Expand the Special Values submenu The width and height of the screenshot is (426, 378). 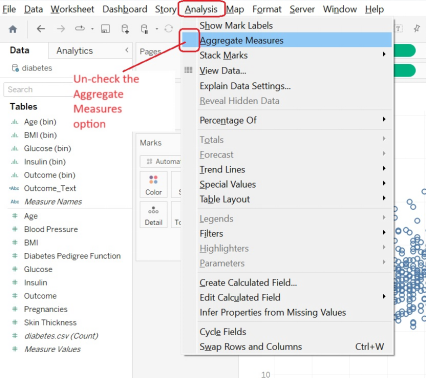(x=288, y=184)
